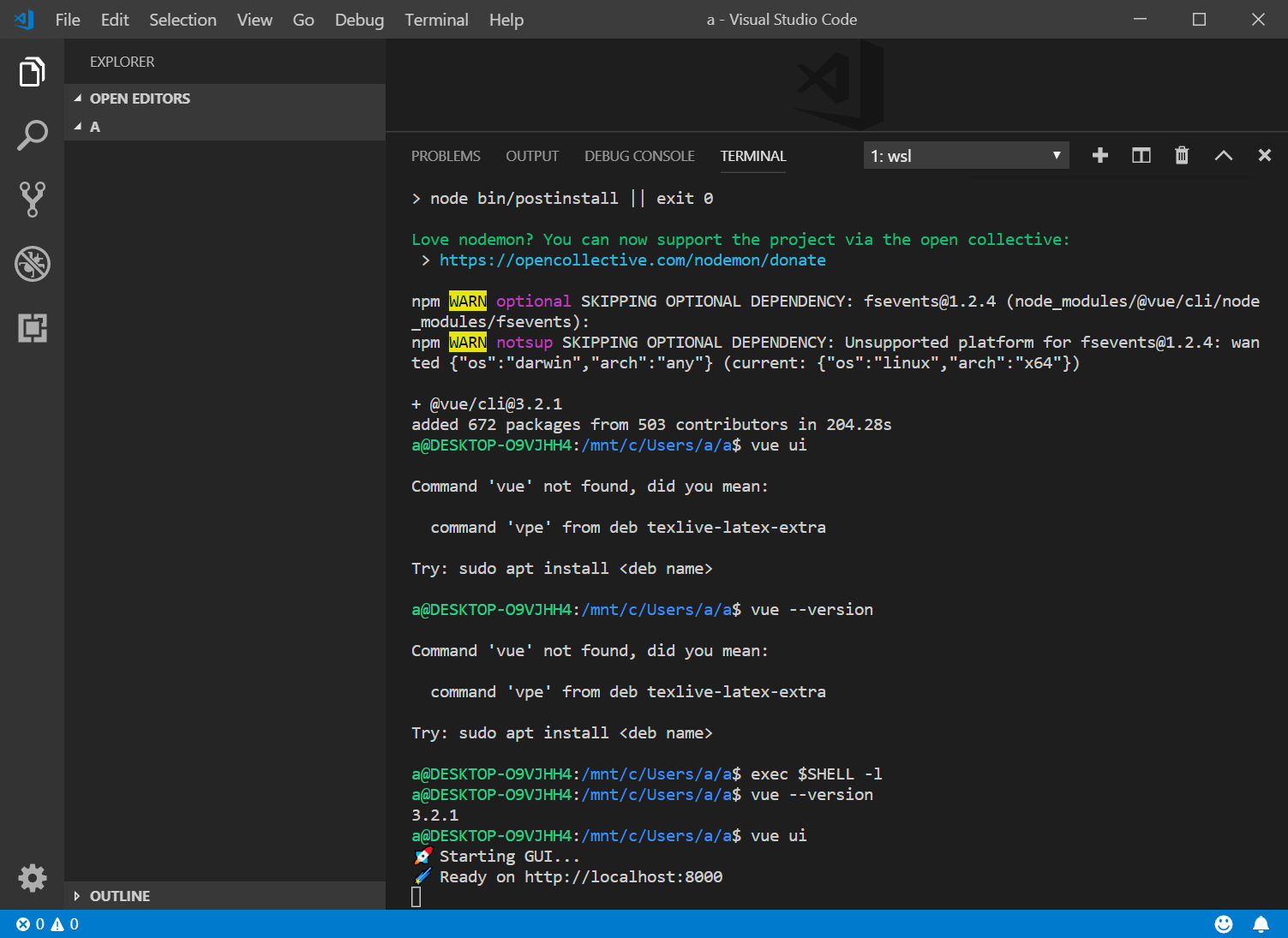This screenshot has width=1288, height=938.
Task: Open the http://localhost:8000 link in terminal
Action: coord(623,876)
